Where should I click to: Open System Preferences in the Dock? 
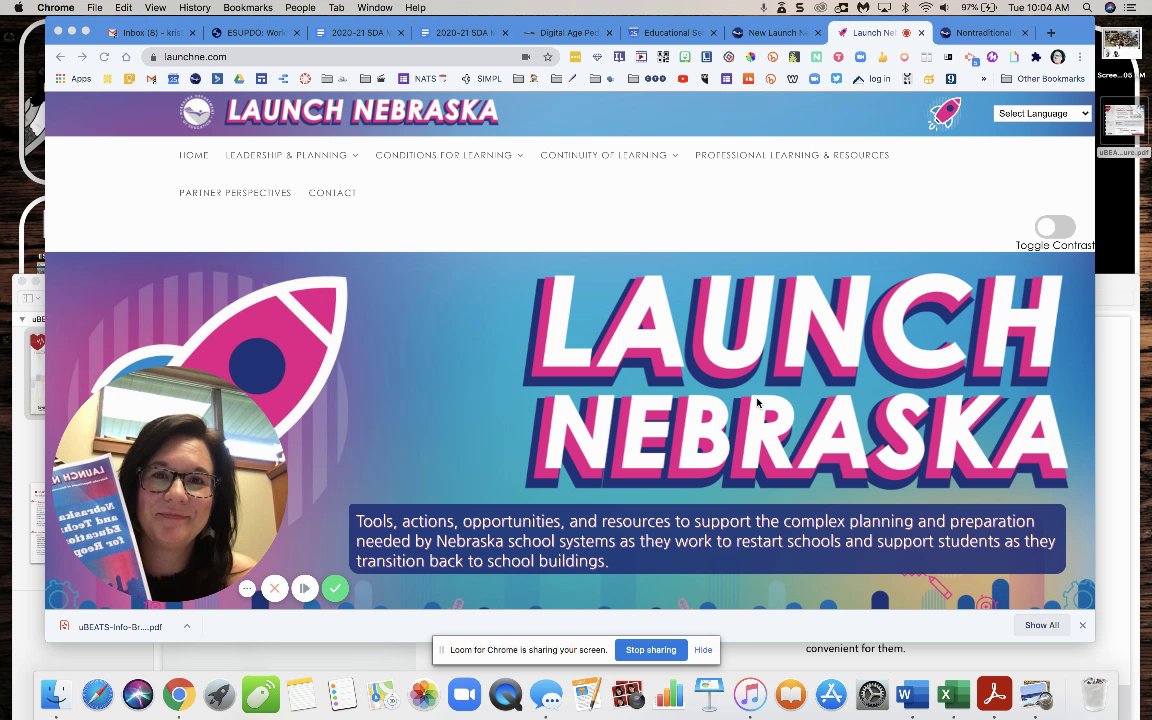pyautogui.click(x=872, y=694)
